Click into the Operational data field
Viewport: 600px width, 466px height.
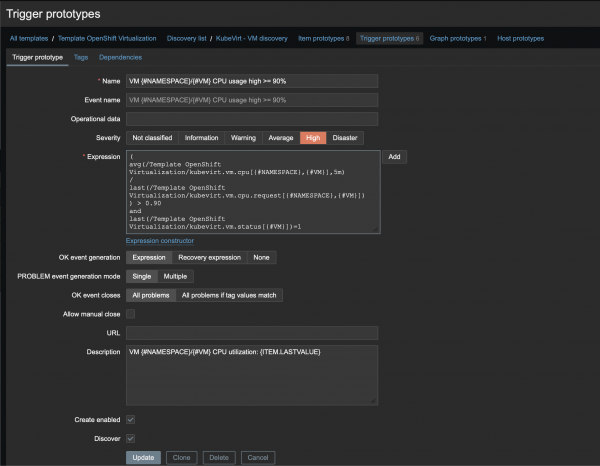click(252, 119)
